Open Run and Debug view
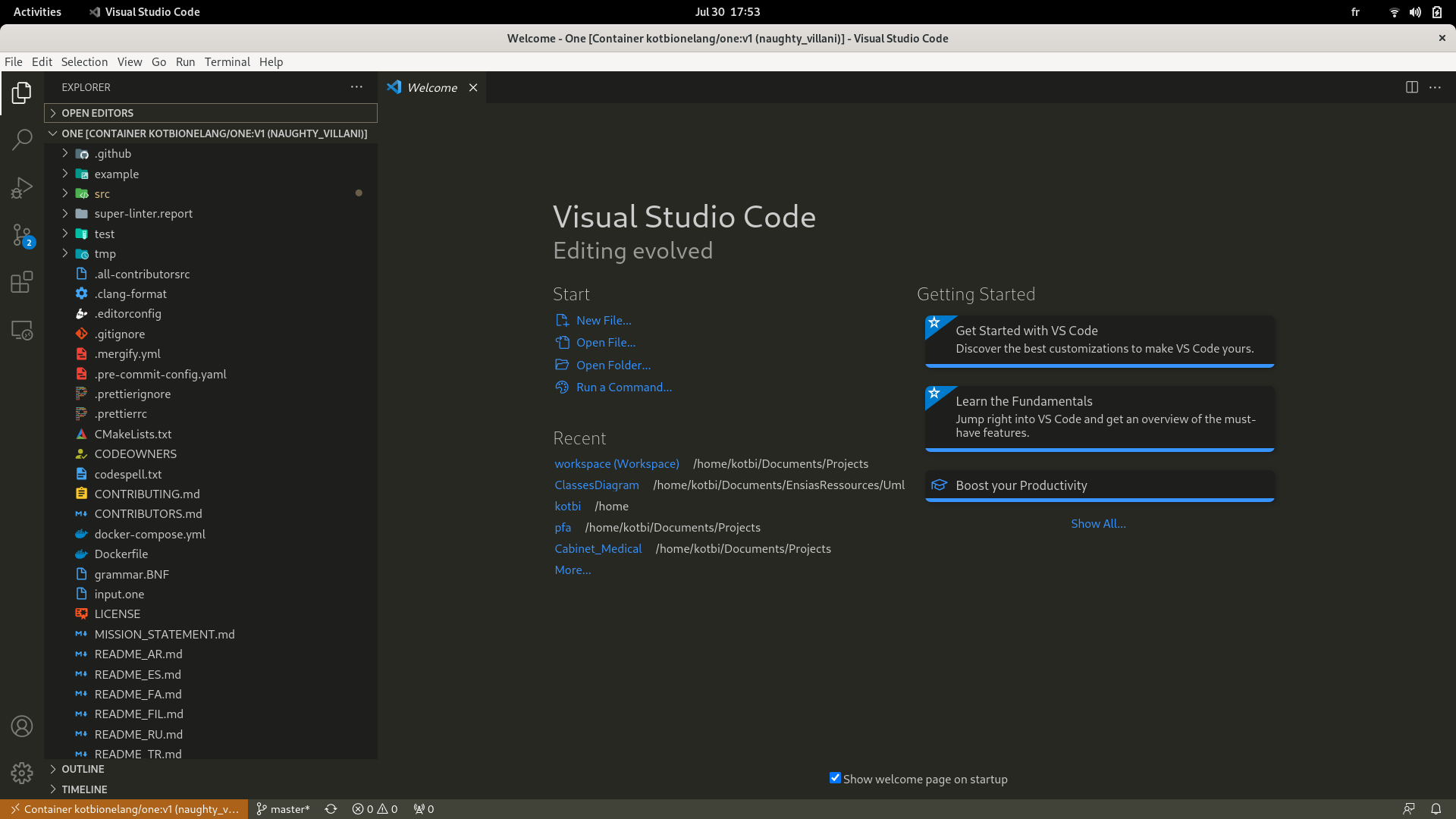The height and width of the screenshot is (819, 1456). coord(22,187)
